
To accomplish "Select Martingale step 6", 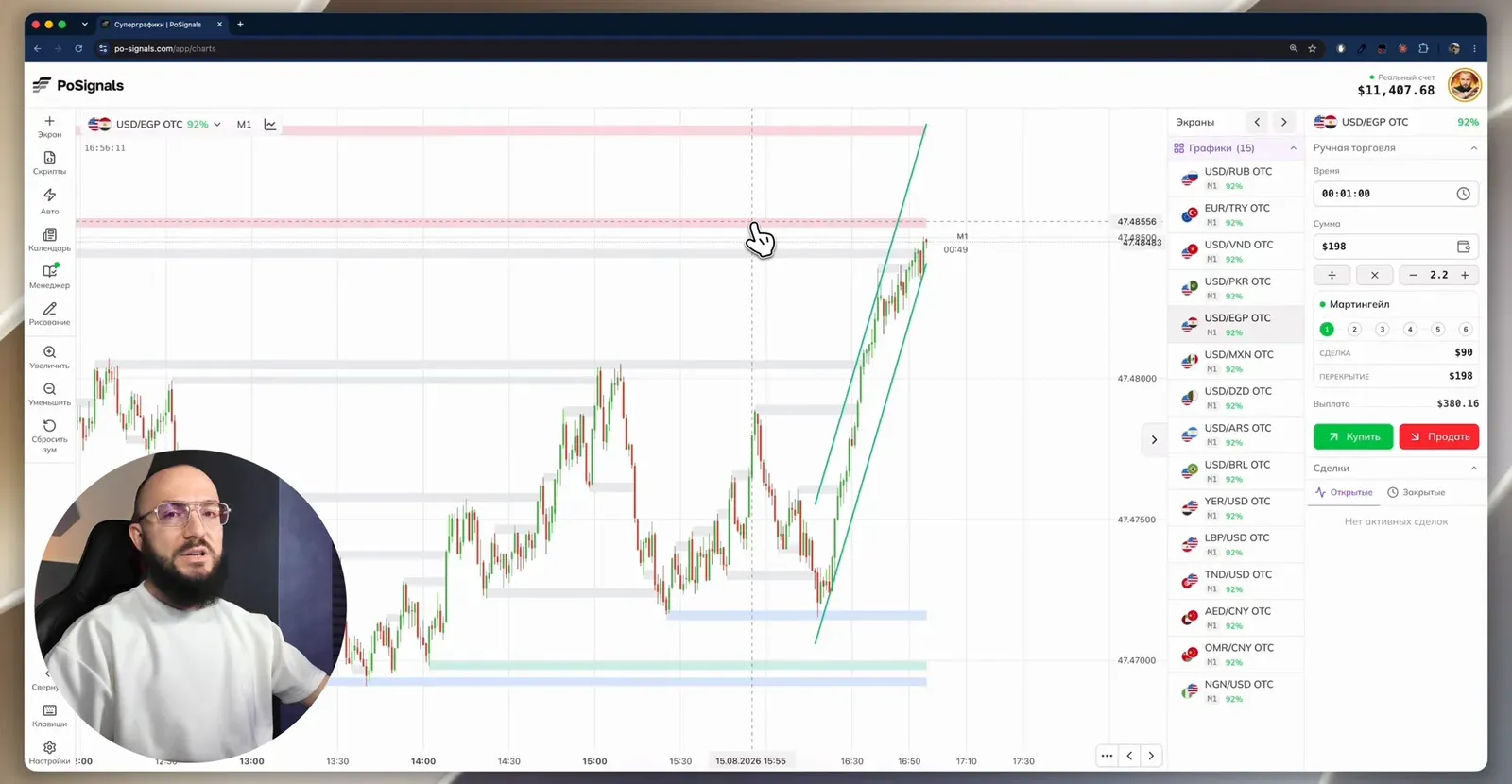I will (1466, 330).
